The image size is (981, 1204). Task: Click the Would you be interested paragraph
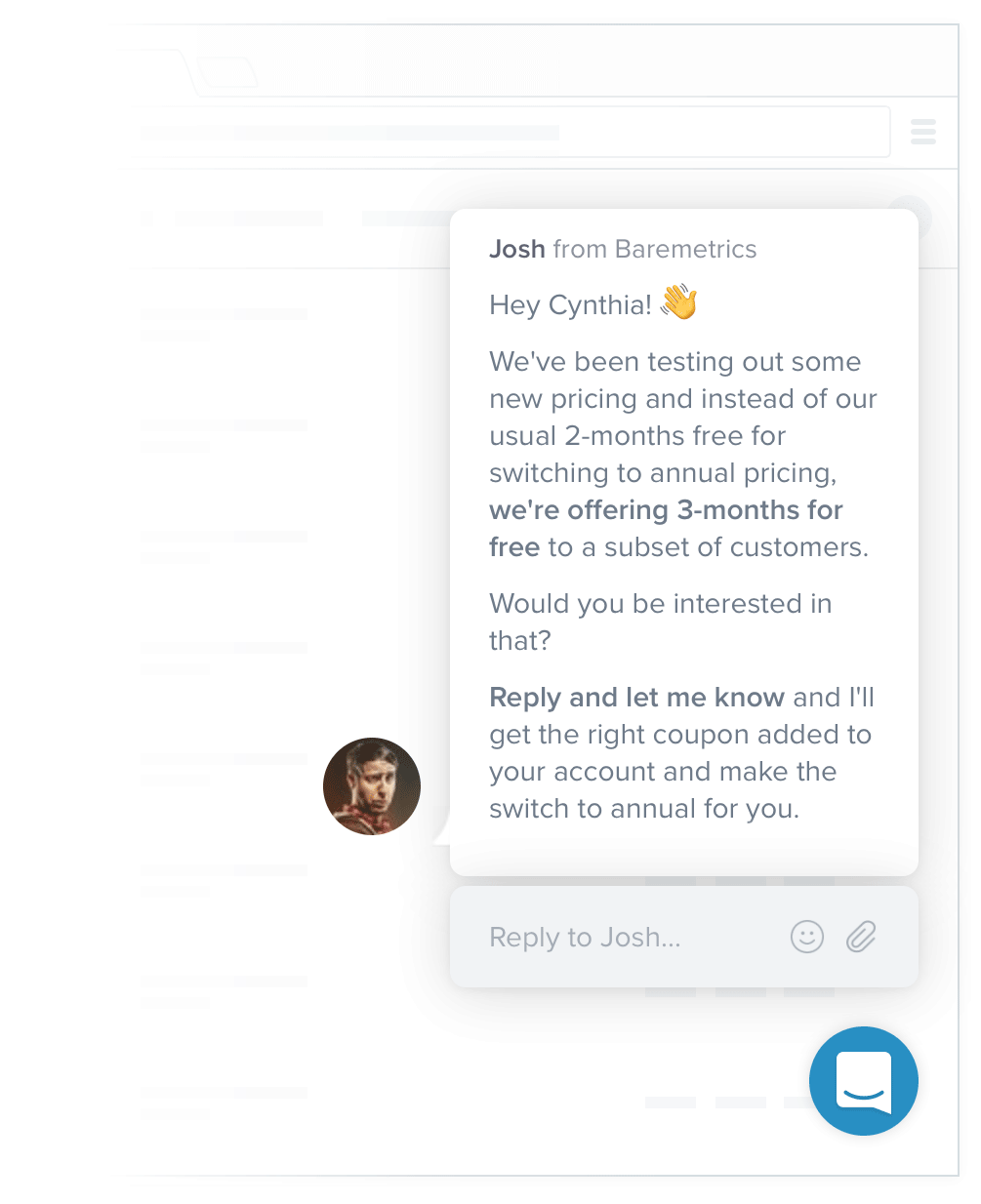[660, 622]
